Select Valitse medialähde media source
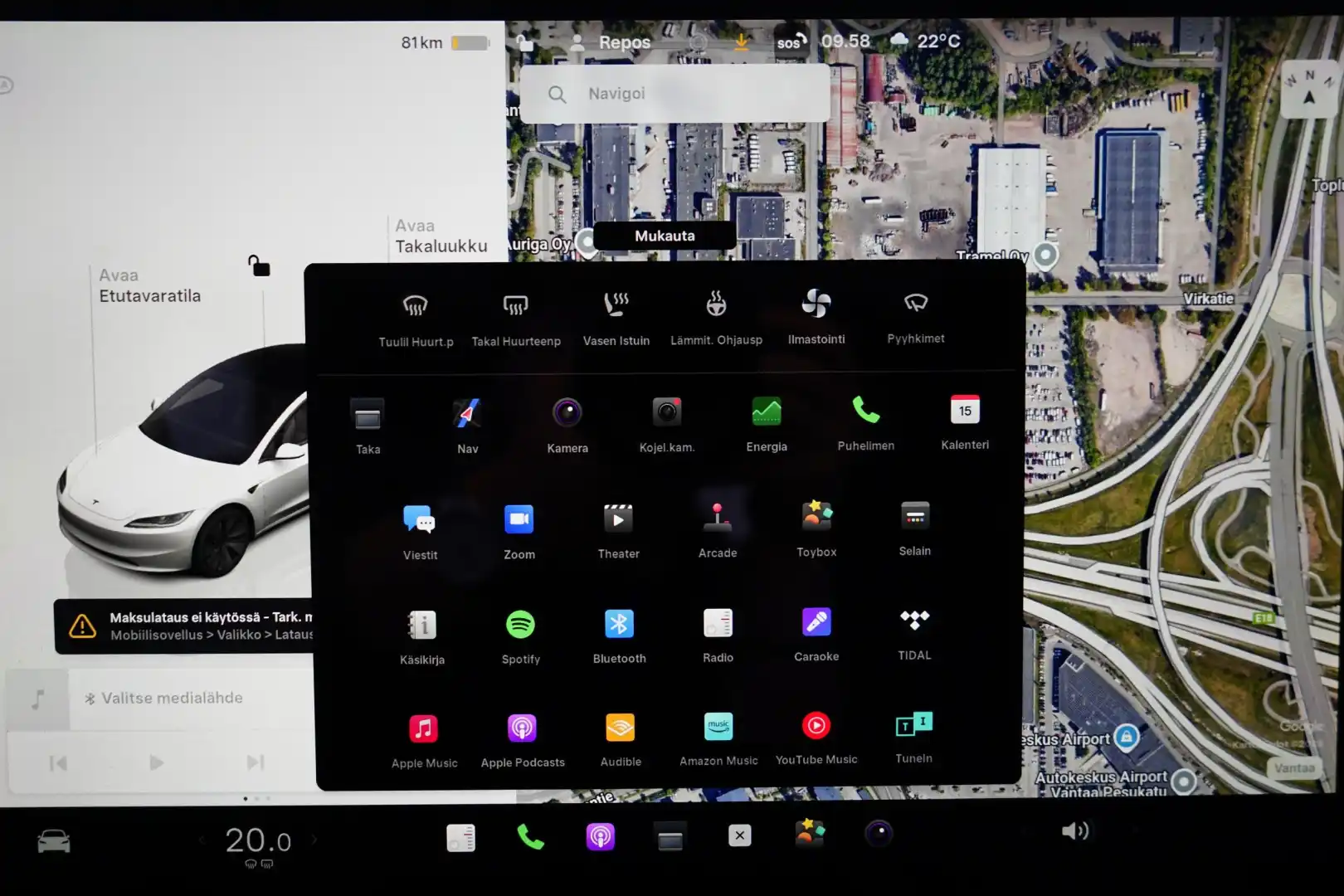 (163, 699)
